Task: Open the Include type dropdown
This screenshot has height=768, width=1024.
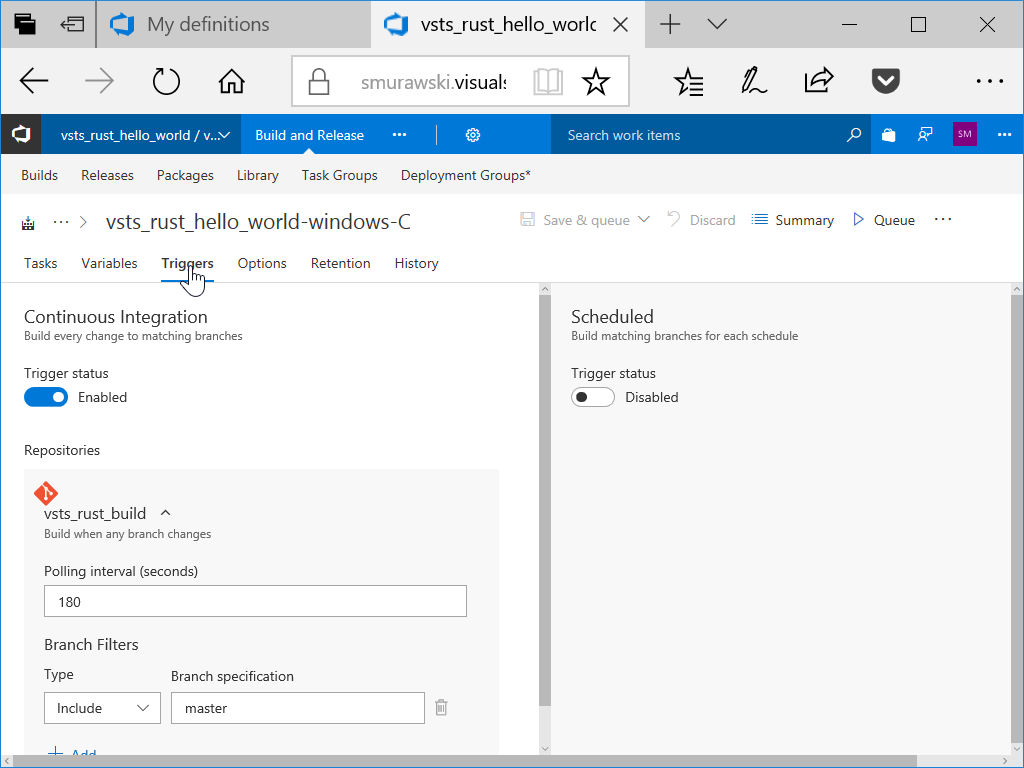Action: pyautogui.click(x=103, y=708)
